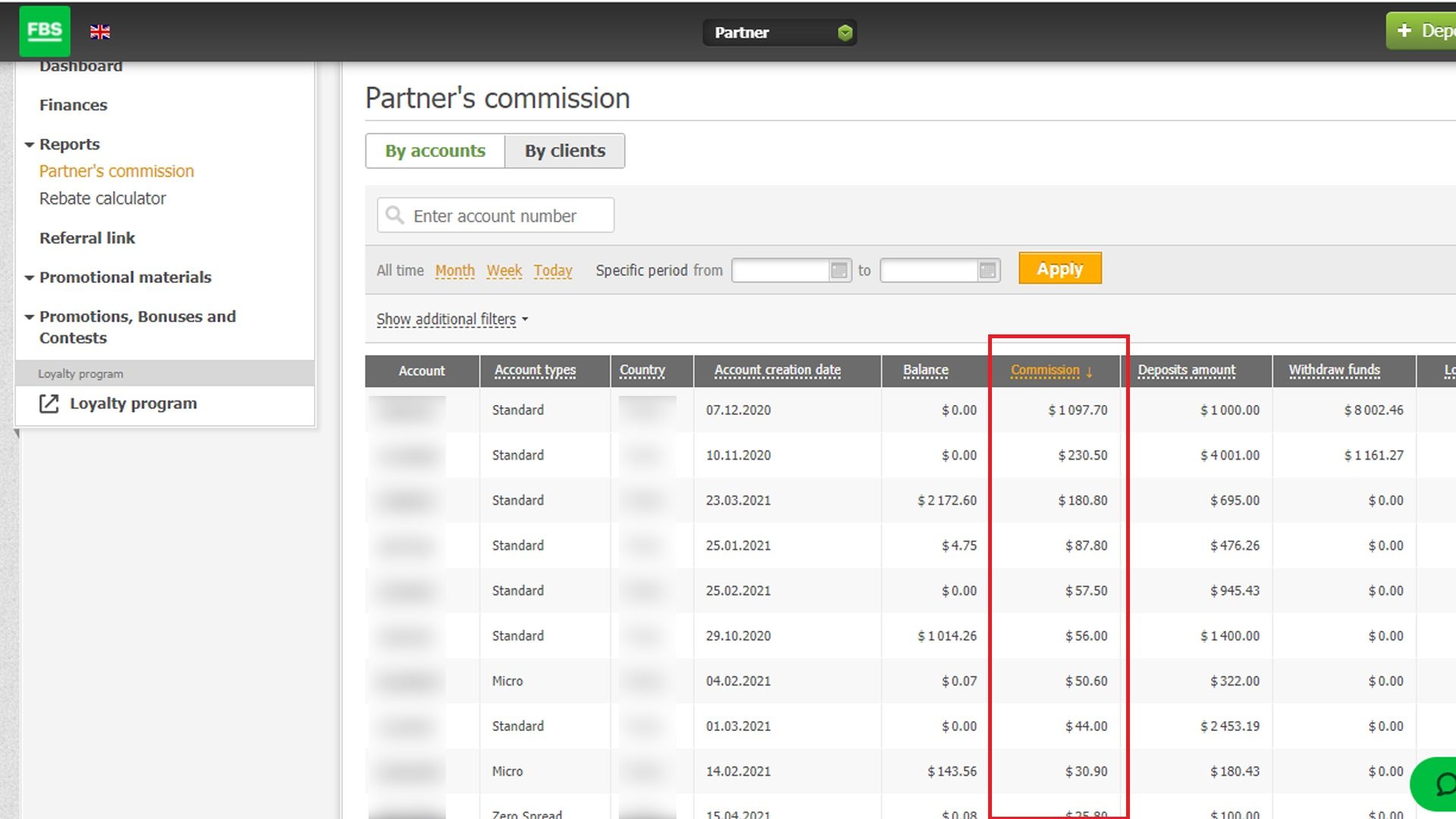The image size is (1456, 819).
Task: Filter commission by Month
Action: [x=454, y=271]
